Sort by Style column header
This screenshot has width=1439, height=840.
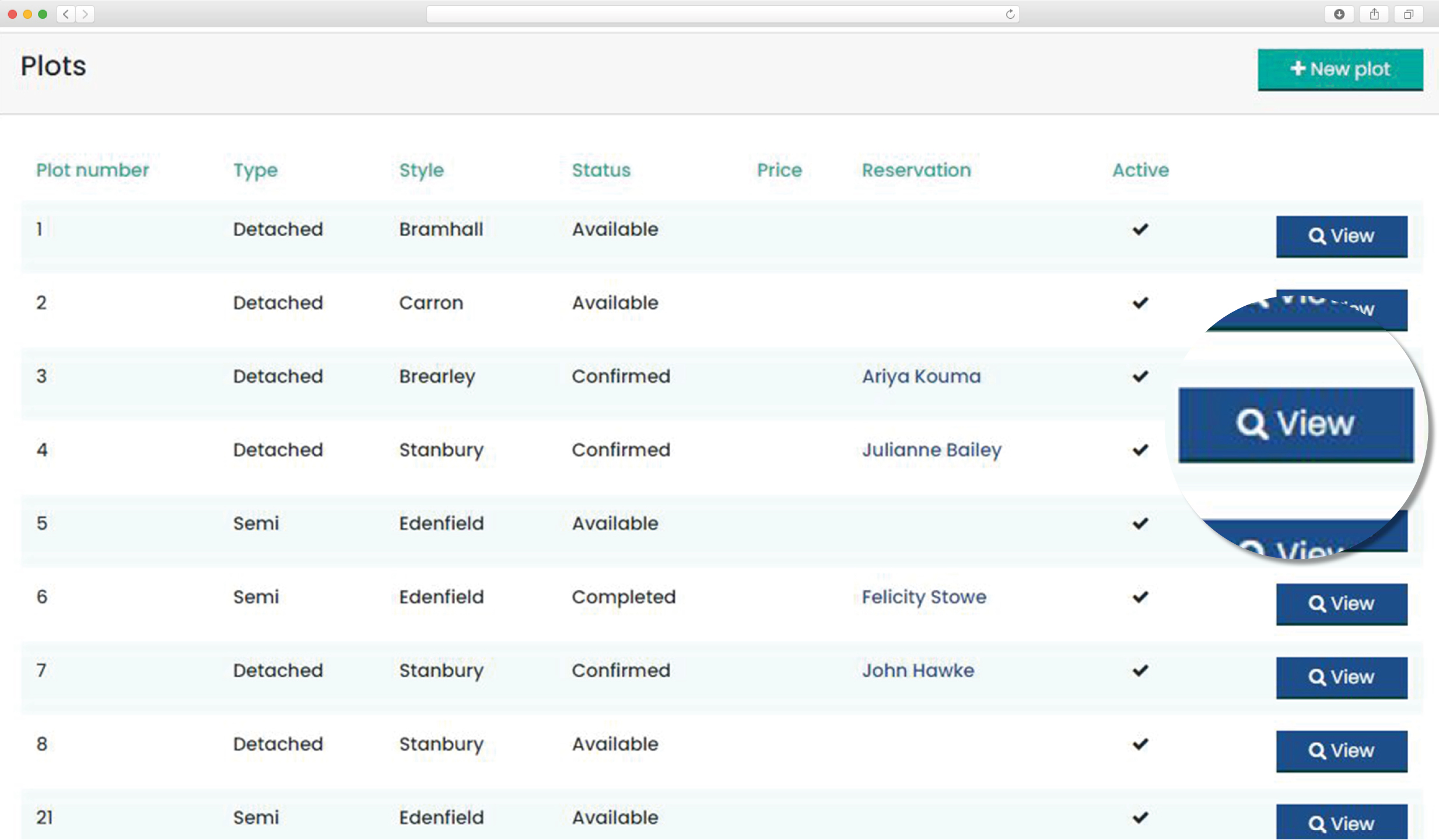click(421, 171)
